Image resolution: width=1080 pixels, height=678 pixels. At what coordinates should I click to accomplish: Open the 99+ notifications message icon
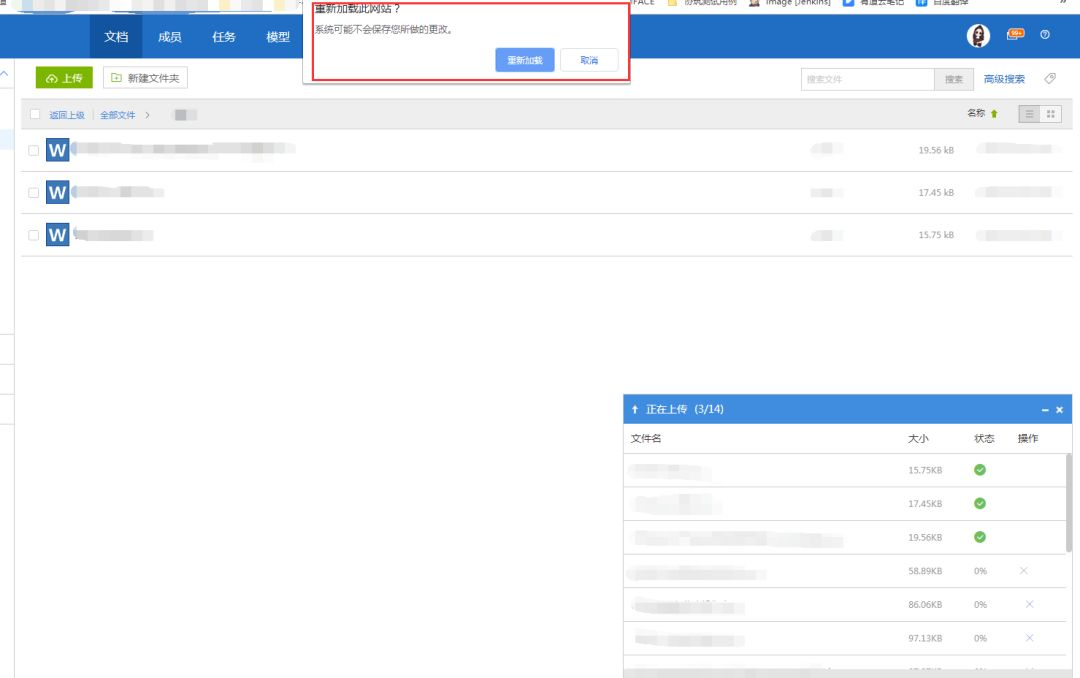tap(1015, 35)
